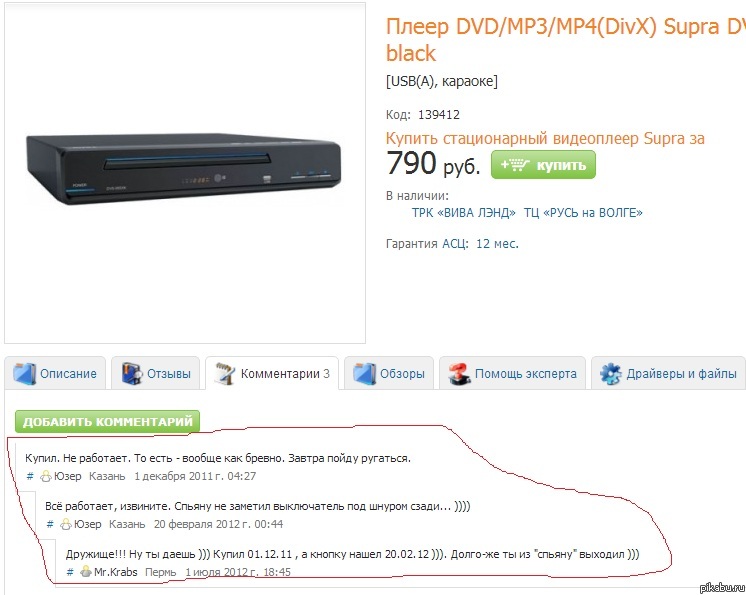Click the Помощь эксперта red icon
Screen dimensions: 746x595
click(459, 374)
